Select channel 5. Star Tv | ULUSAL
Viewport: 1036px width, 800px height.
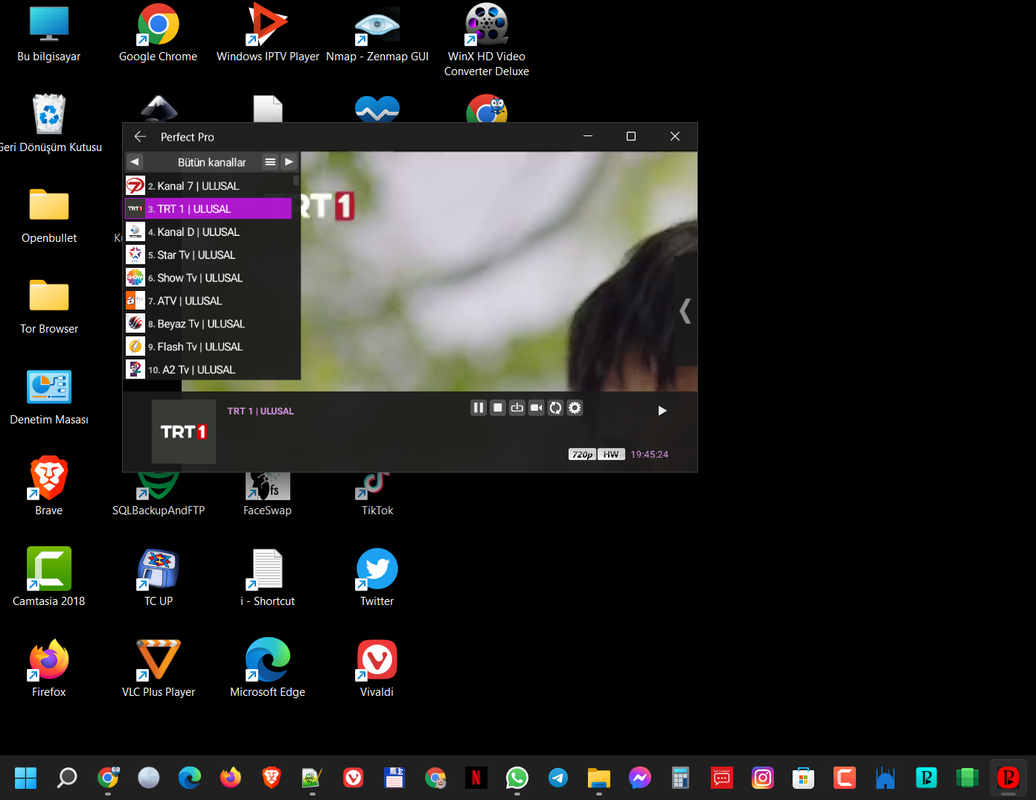click(x=209, y=255)
